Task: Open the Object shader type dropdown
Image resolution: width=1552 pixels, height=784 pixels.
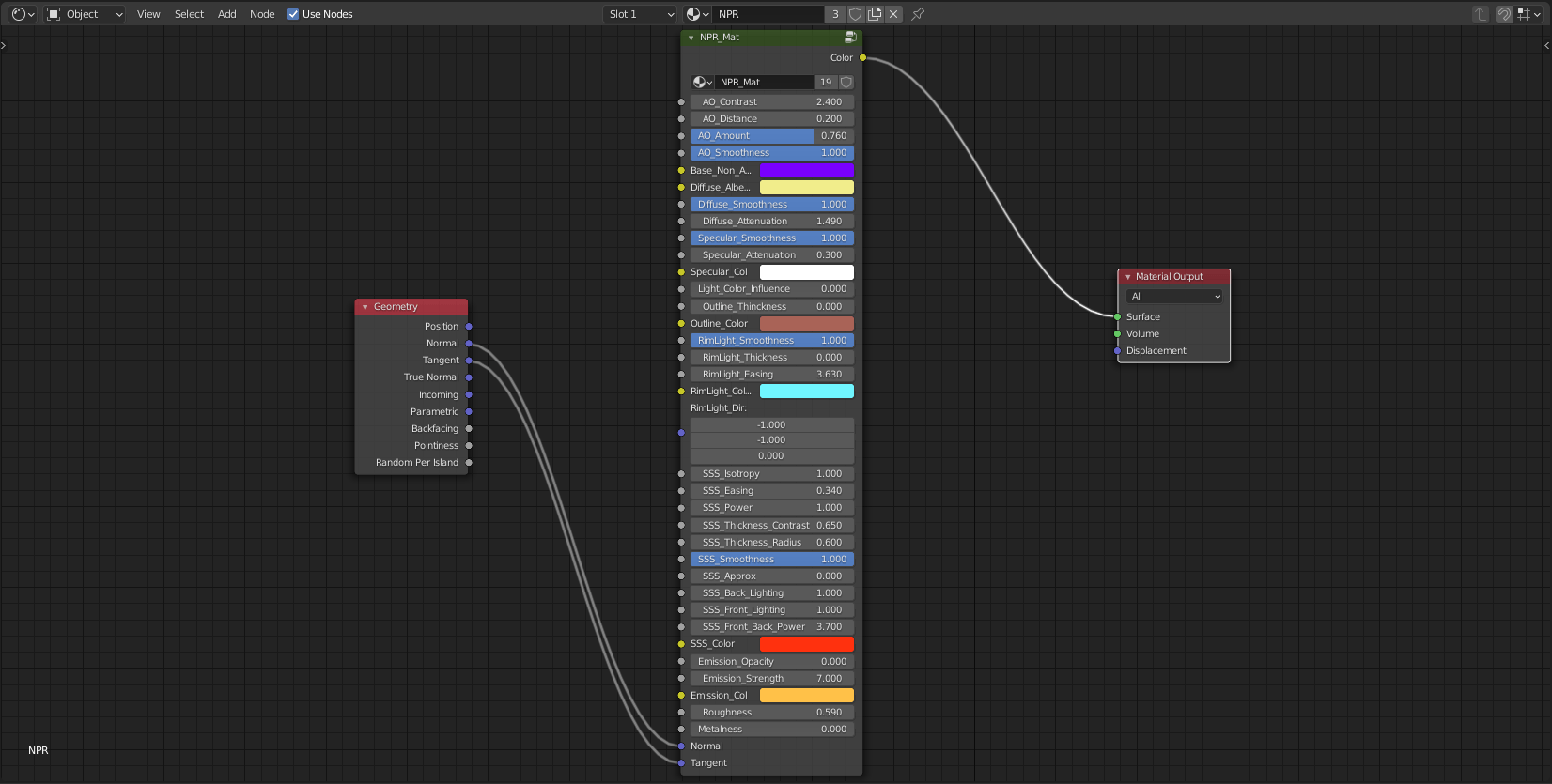Action: pyautogui.click(x=85, y=14)
